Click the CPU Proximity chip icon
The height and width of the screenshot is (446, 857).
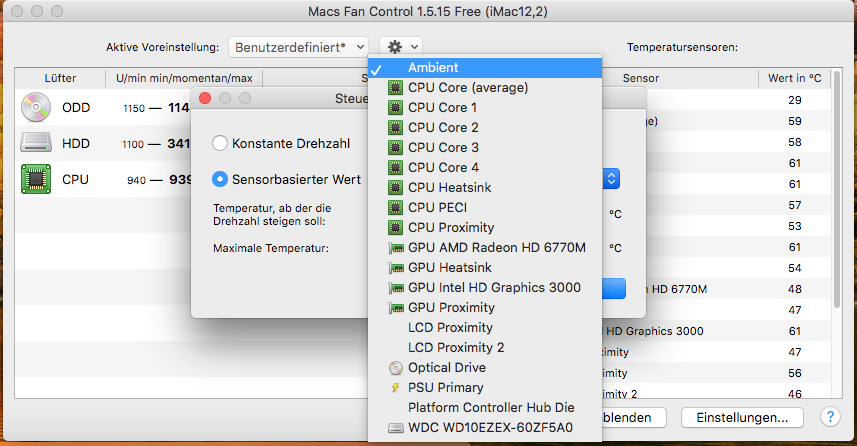coord(395,227)
